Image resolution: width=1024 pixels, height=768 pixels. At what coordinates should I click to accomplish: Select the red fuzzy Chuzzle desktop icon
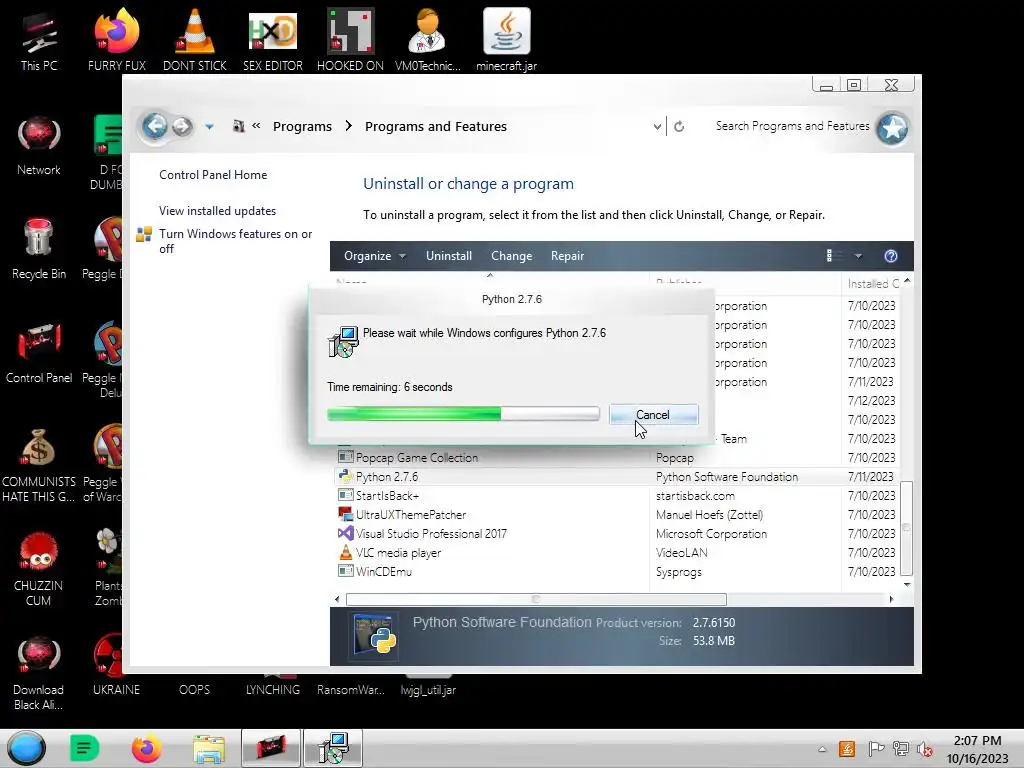pyautogui.click(x=39, y=569)
